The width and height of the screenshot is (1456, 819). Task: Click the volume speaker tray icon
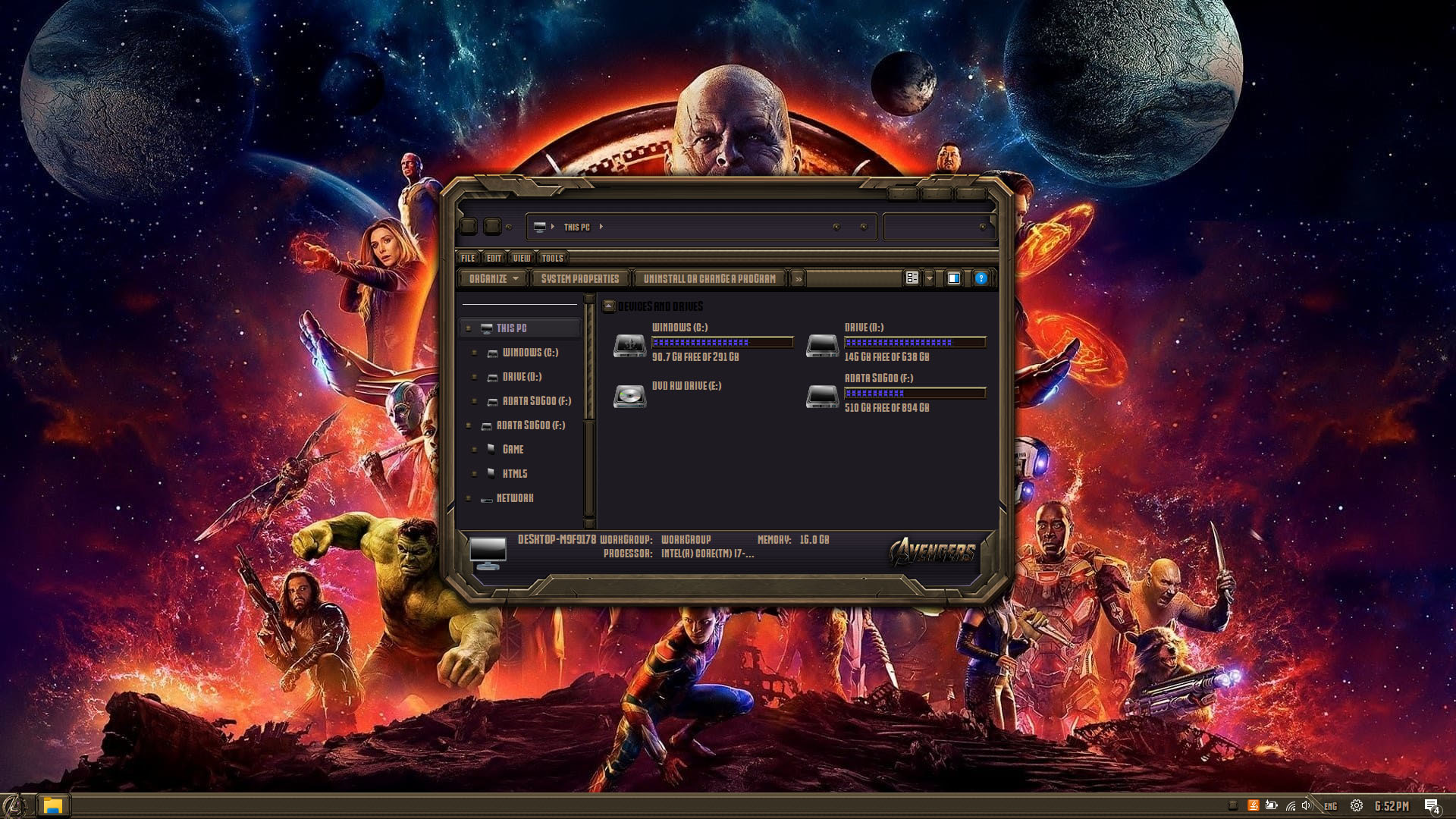tap(1306, 805)
